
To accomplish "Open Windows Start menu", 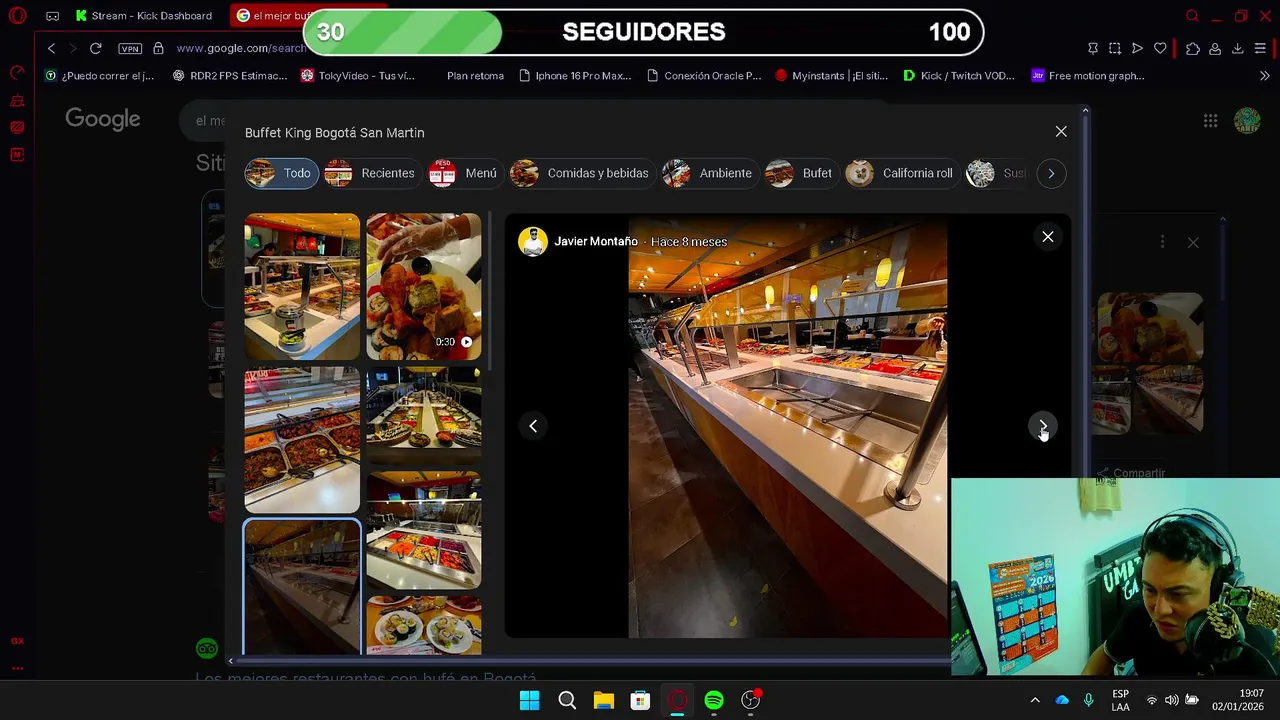I will [x=530, y=700].
